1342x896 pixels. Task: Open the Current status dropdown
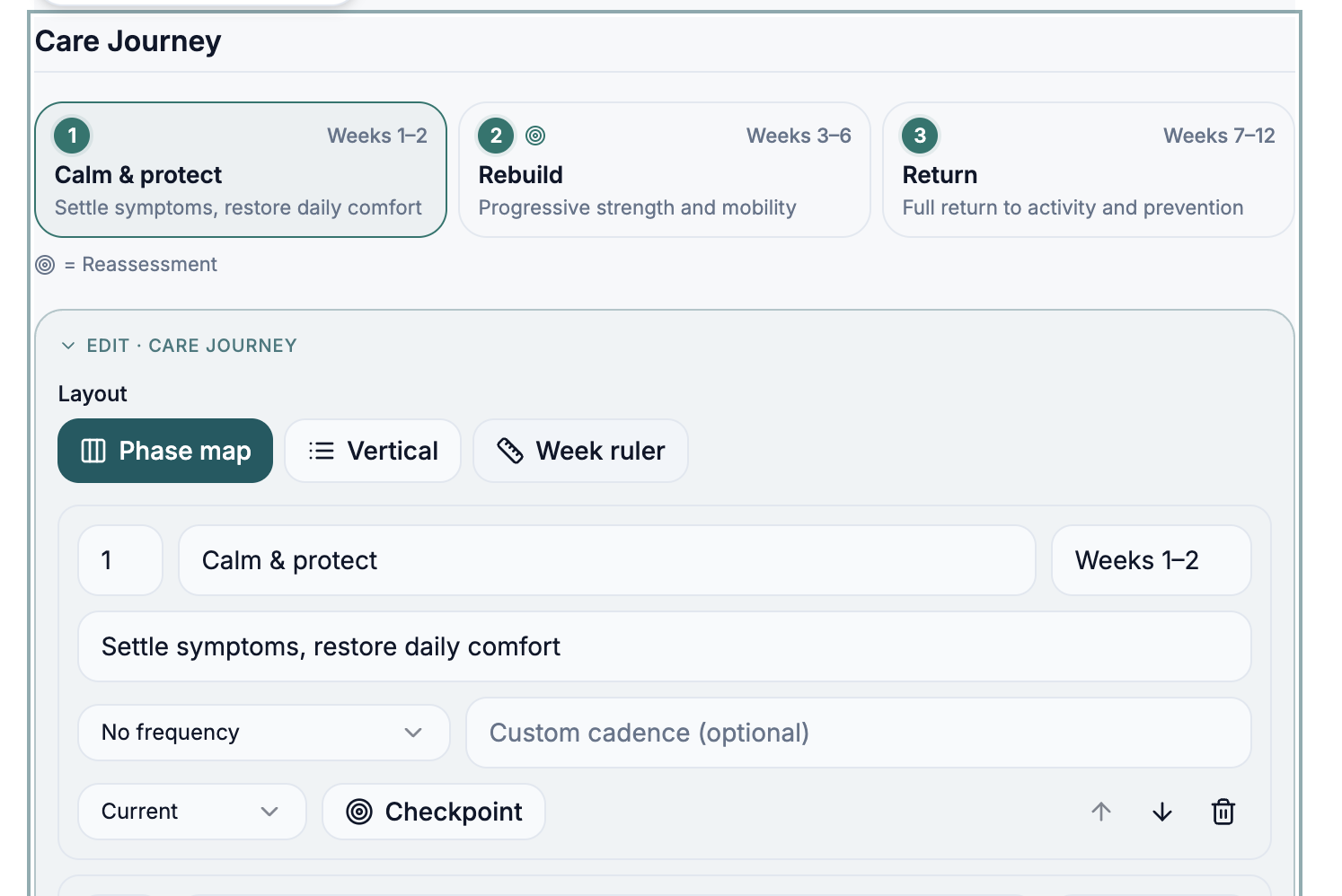coord(192,812)
